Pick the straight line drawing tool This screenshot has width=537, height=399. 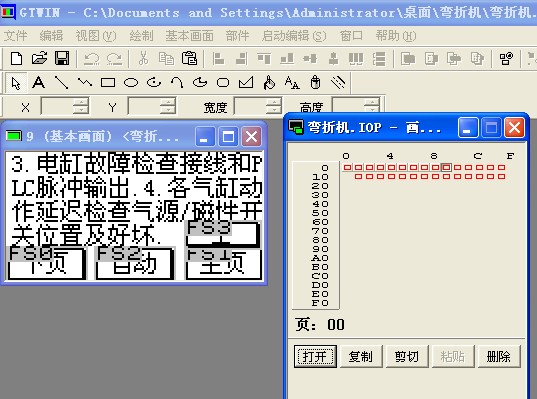click(x=62, y=83)
